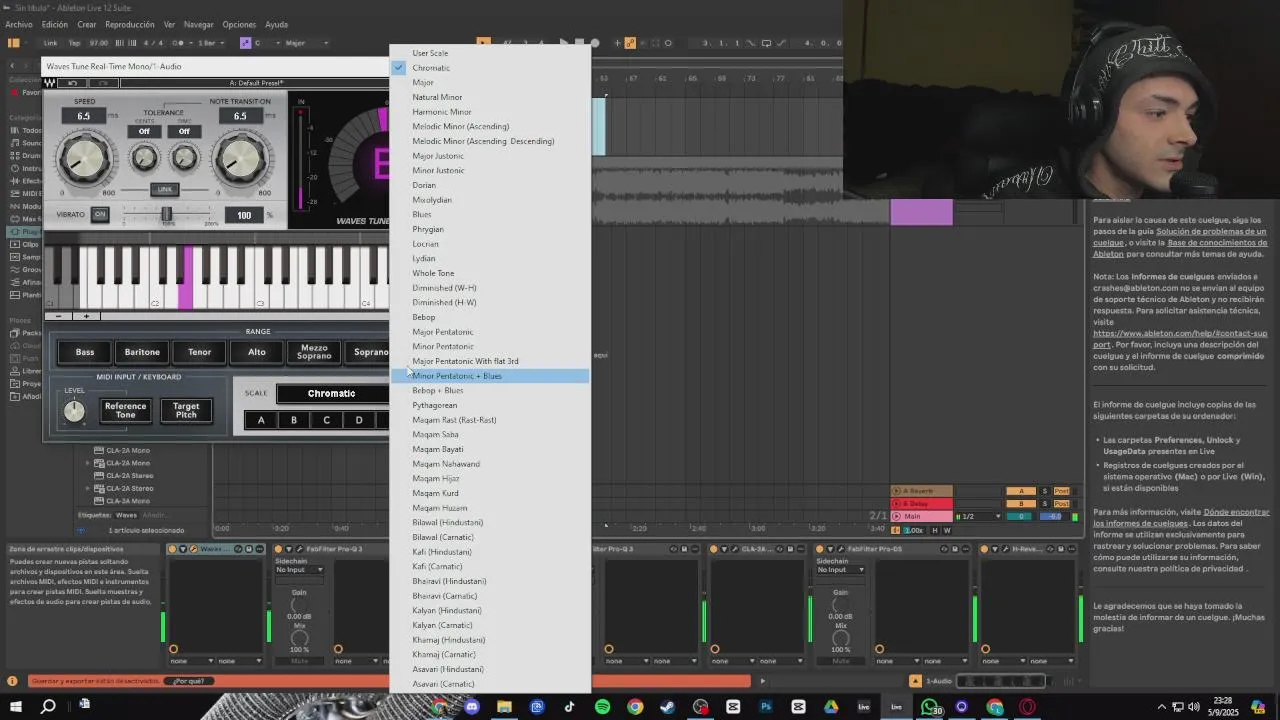Open the Steam icon in the taskbar
This screenshot has height=720, width=1280.
[x=667, y=707]
